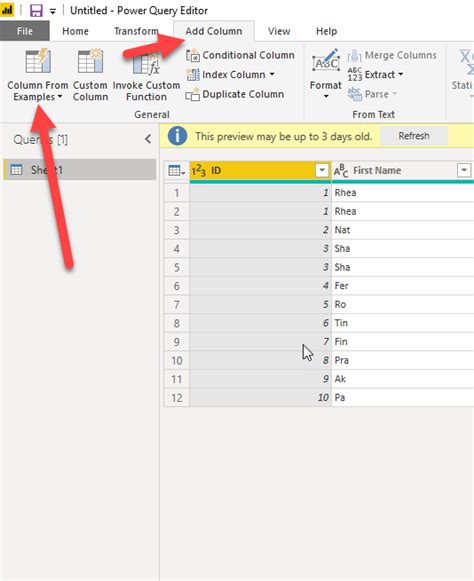Click the Statistics sigma icon
474x581 pixels.
click(x=466, y=62)
